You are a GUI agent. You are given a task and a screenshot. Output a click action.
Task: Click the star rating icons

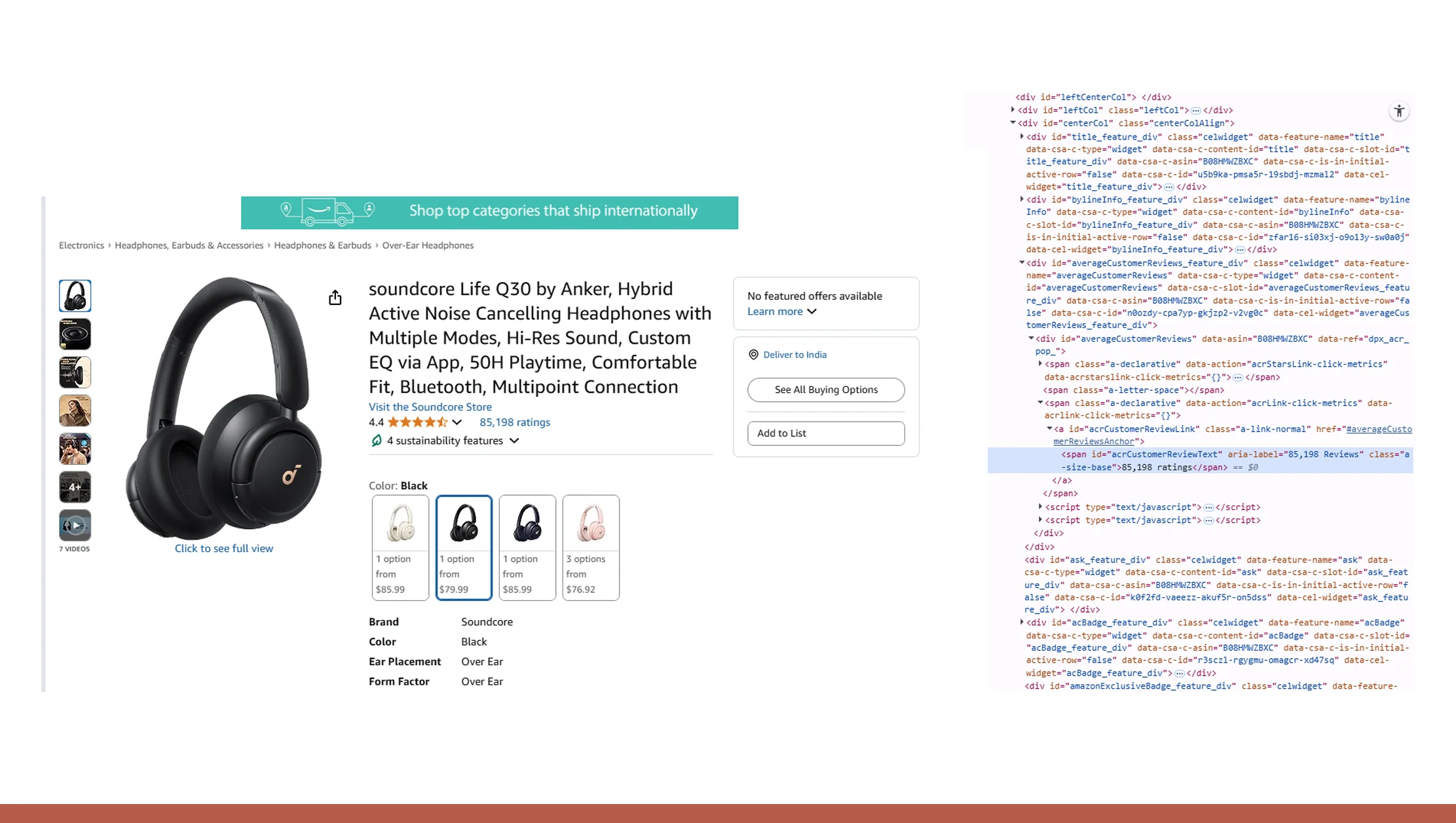(x=417, y=422)
